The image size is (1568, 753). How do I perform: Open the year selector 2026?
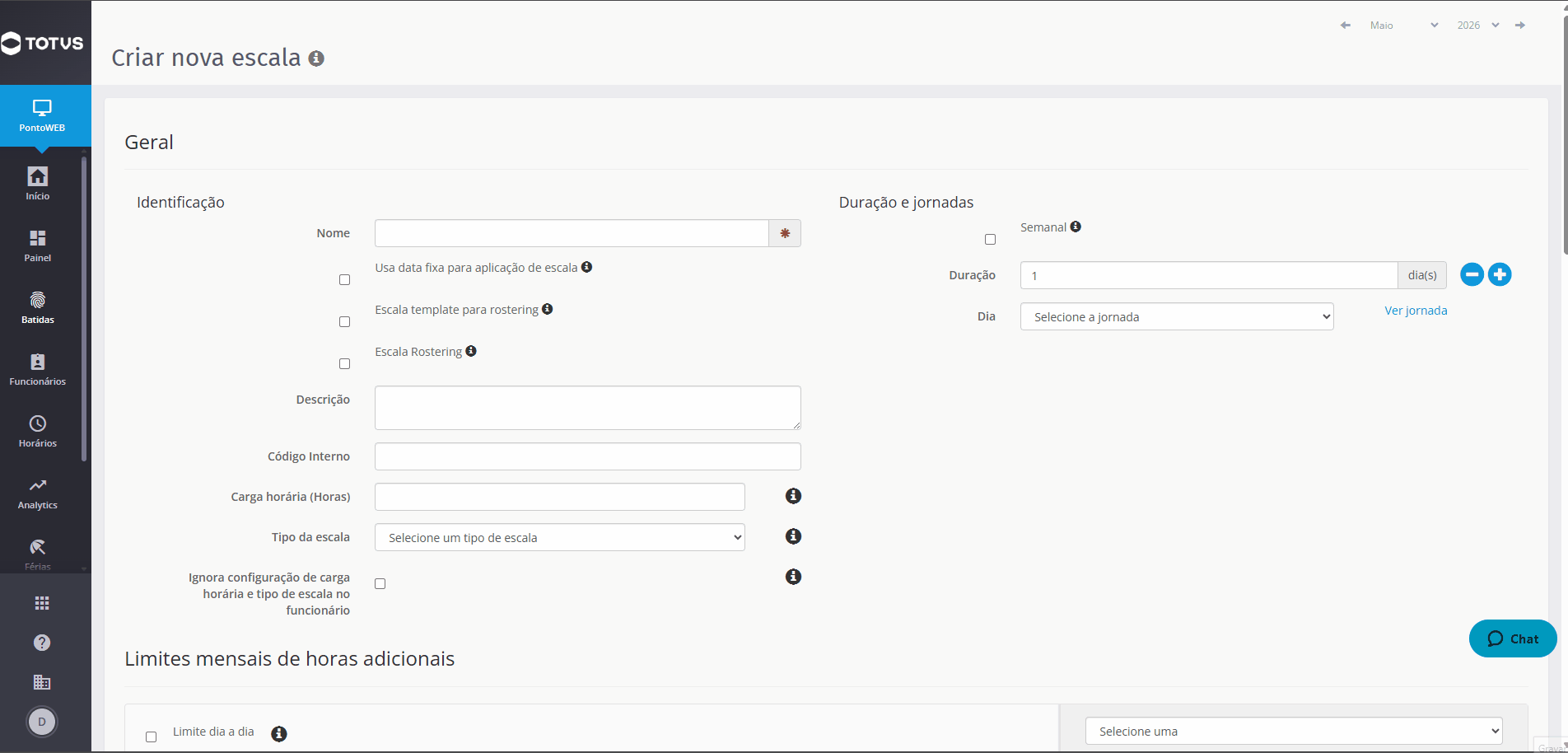click(x=1477, y=26)
